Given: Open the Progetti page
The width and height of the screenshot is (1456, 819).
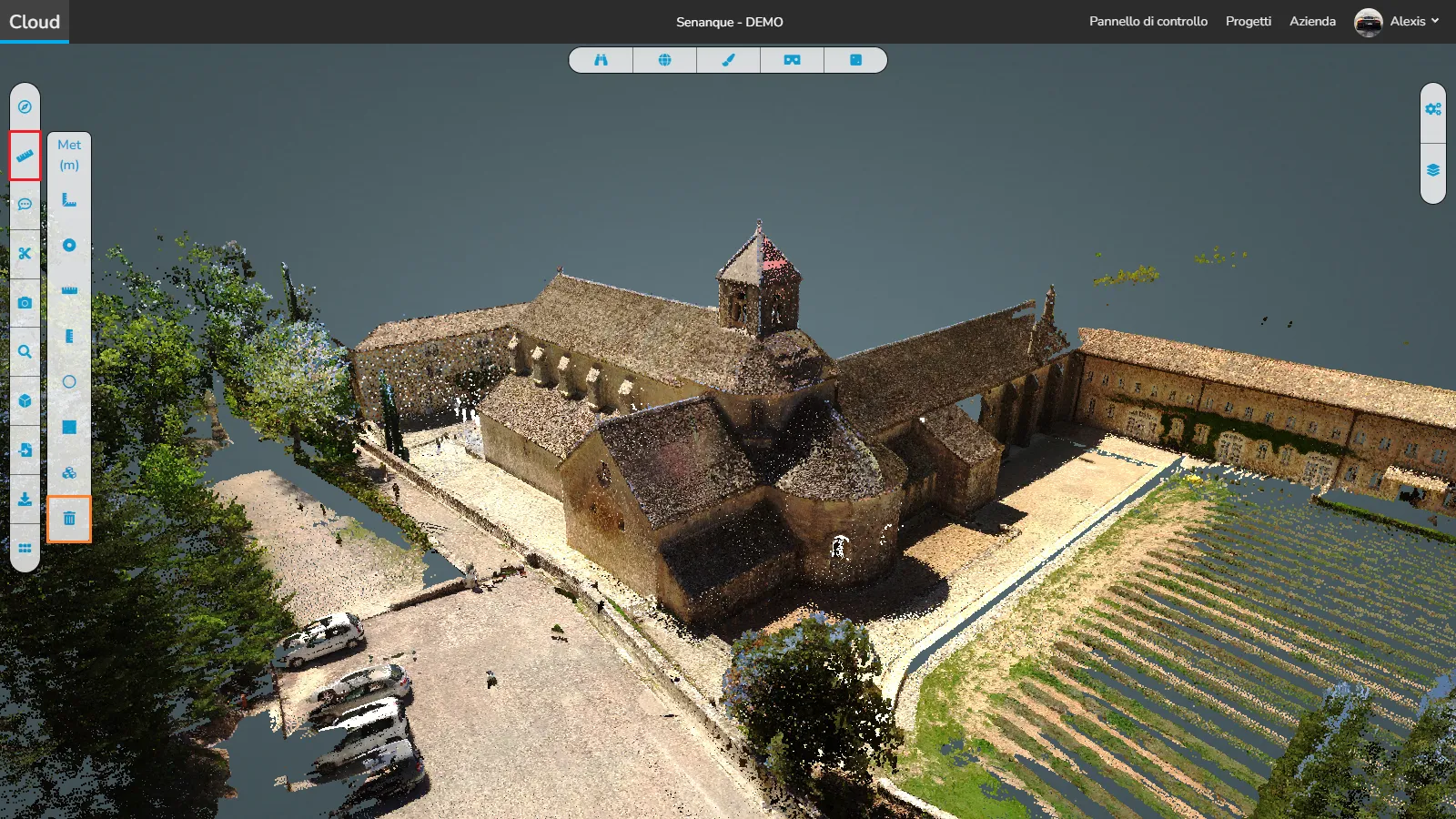Looking at the screenshot, I should (x=1249, y=21).
